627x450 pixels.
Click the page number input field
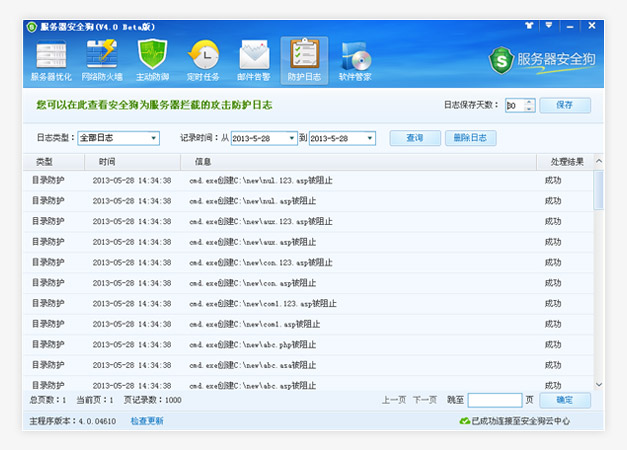(494, 400)
